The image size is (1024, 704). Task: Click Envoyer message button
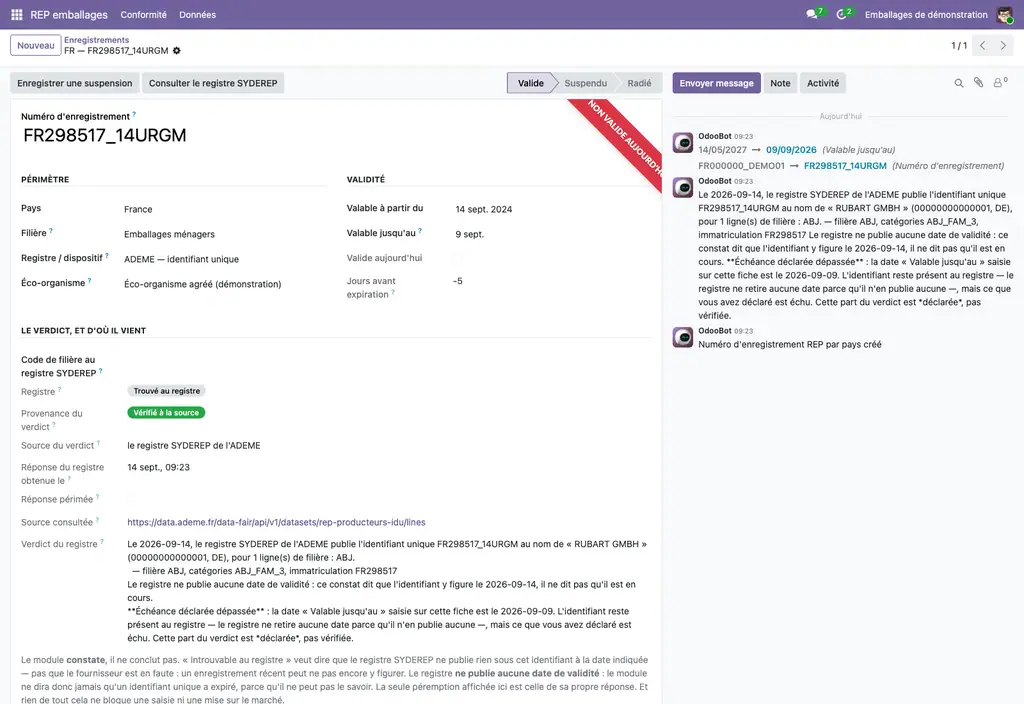click(x=716, y=83)
